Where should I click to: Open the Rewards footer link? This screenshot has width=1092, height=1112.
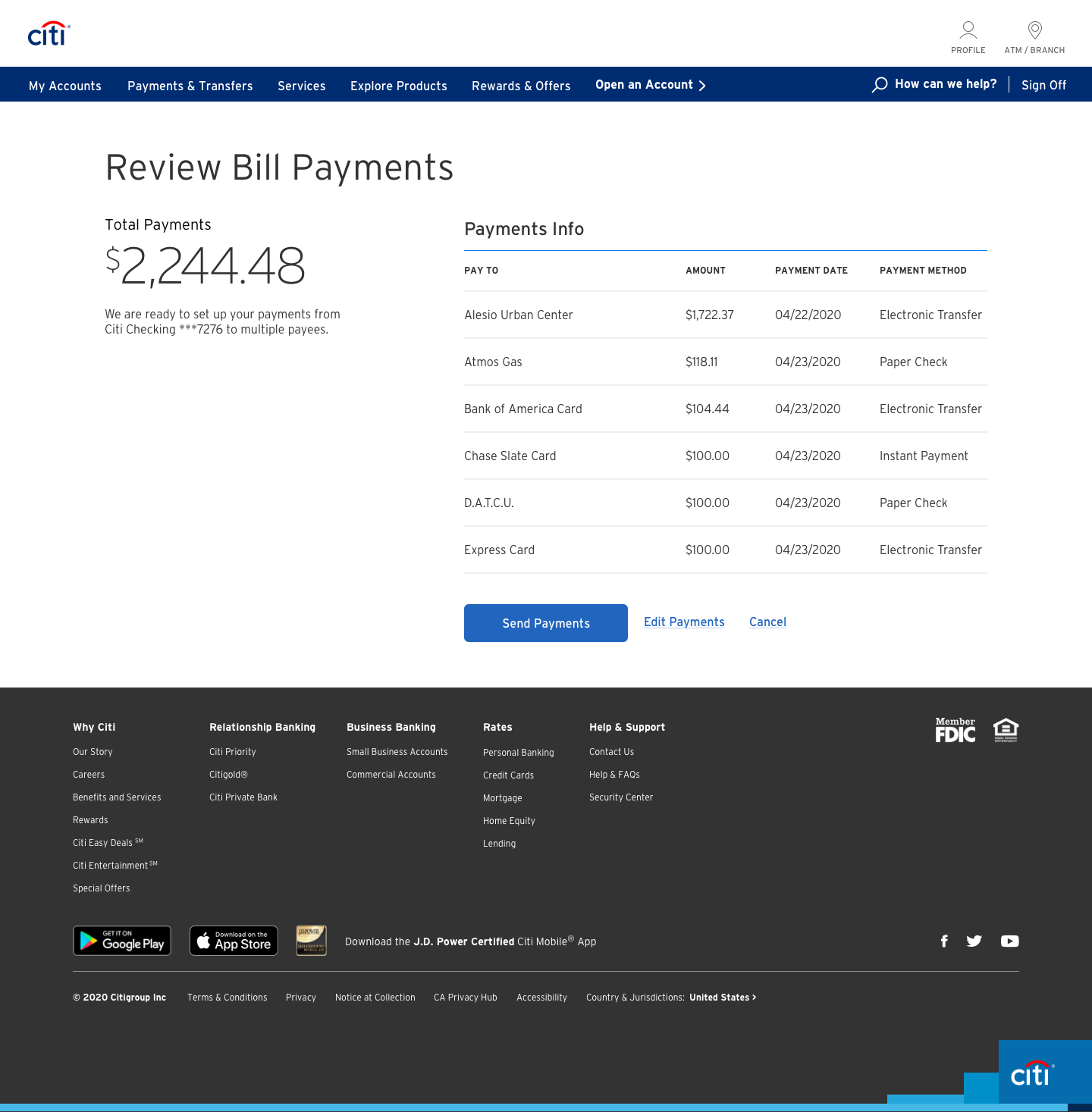click(90, 820)
